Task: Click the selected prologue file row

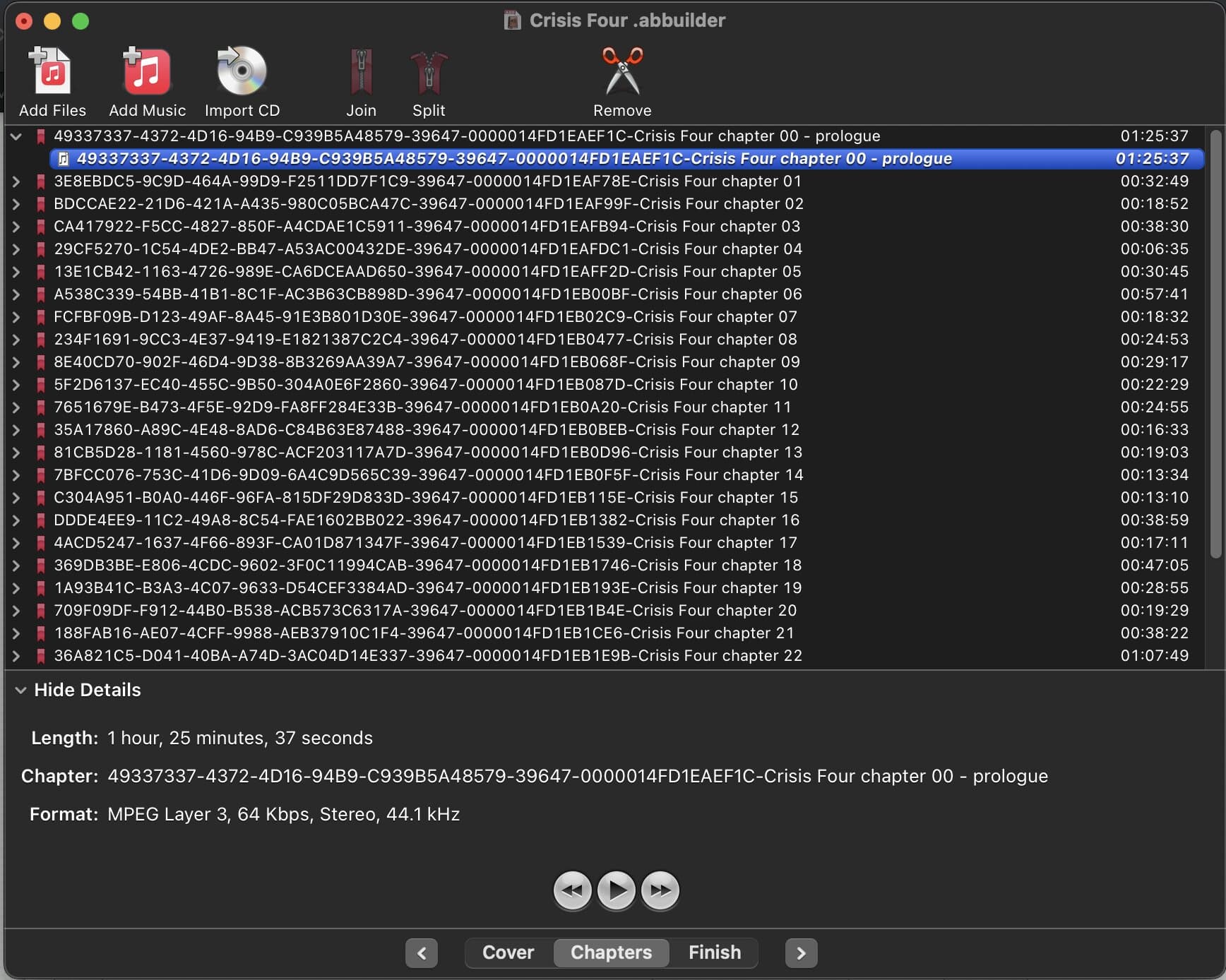Action: click(626, 159)
